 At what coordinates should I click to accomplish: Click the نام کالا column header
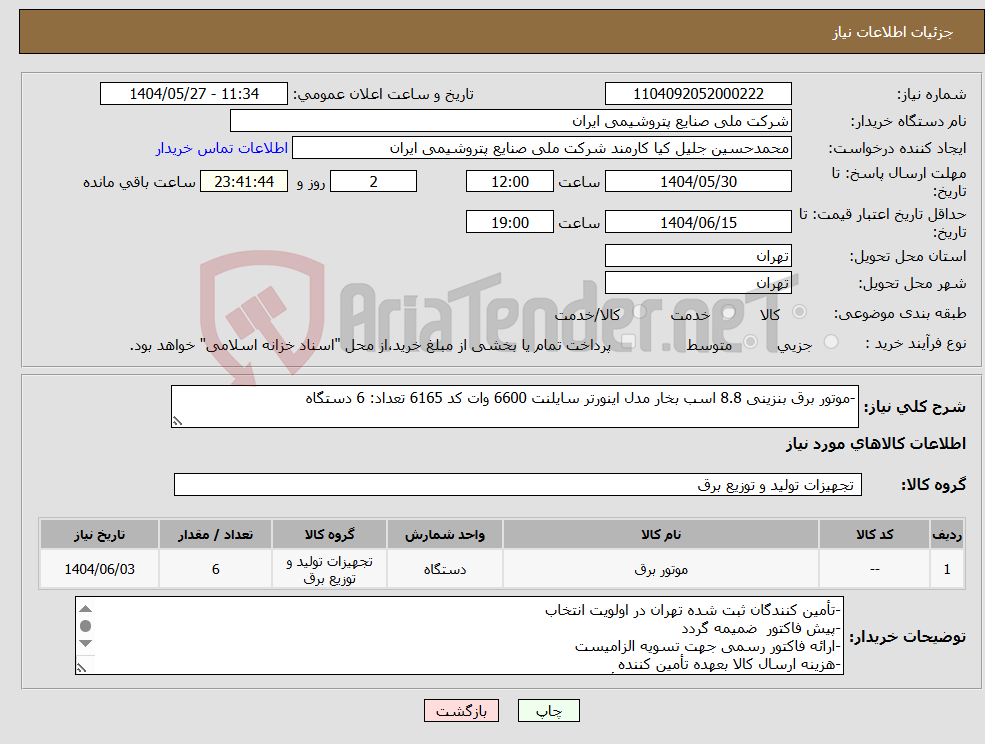pyautogui.click(x=661, y=534)
